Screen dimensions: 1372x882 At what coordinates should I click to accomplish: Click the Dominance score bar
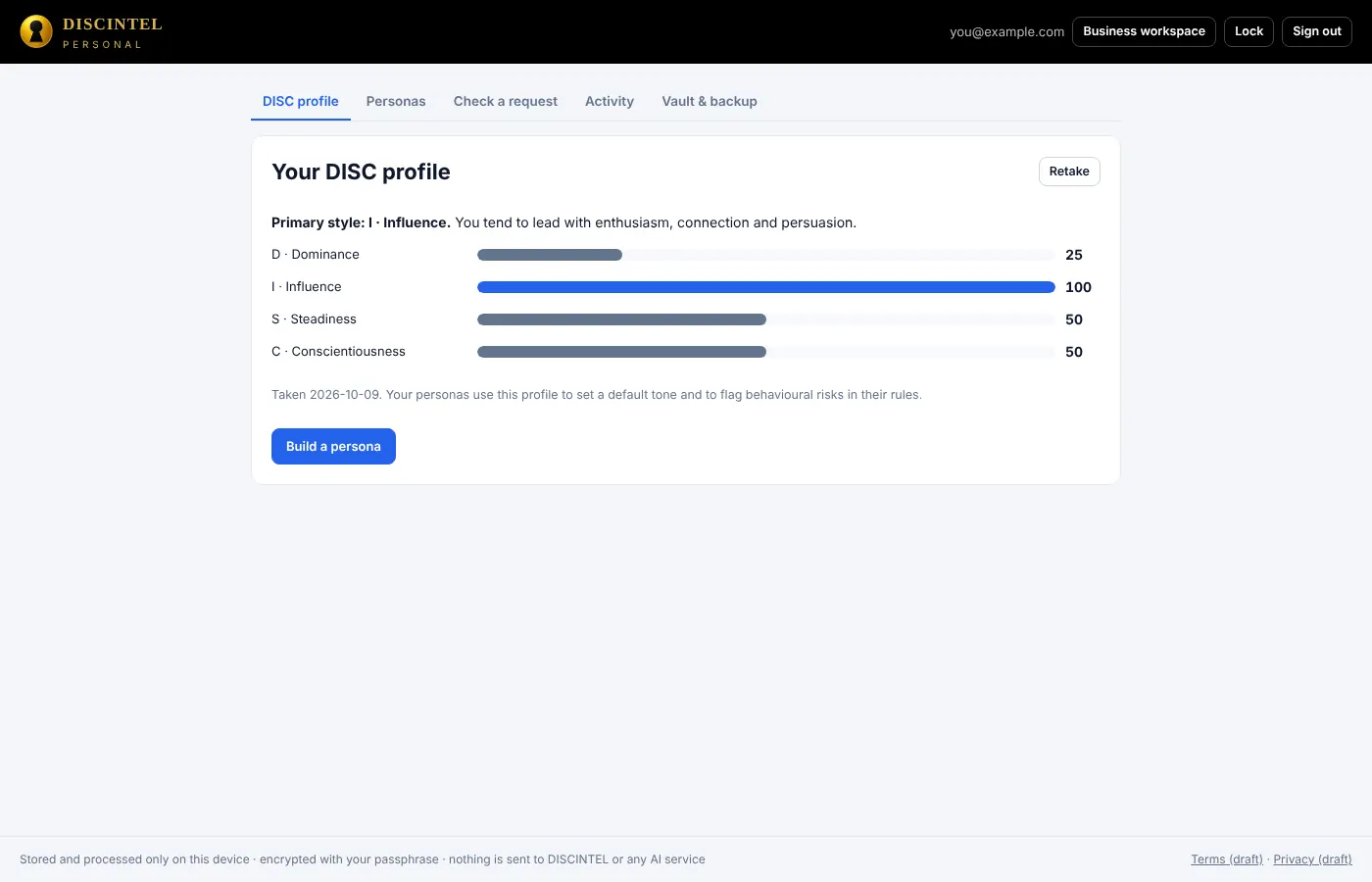766,255
